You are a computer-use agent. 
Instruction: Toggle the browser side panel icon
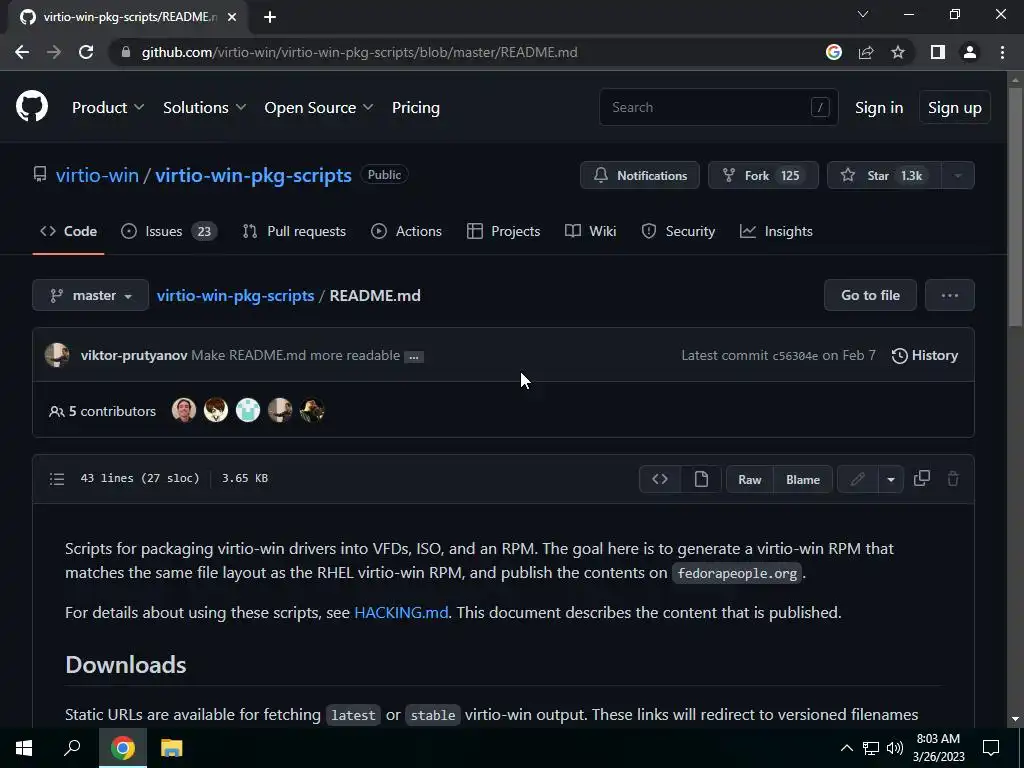click(x=938, y=52)
